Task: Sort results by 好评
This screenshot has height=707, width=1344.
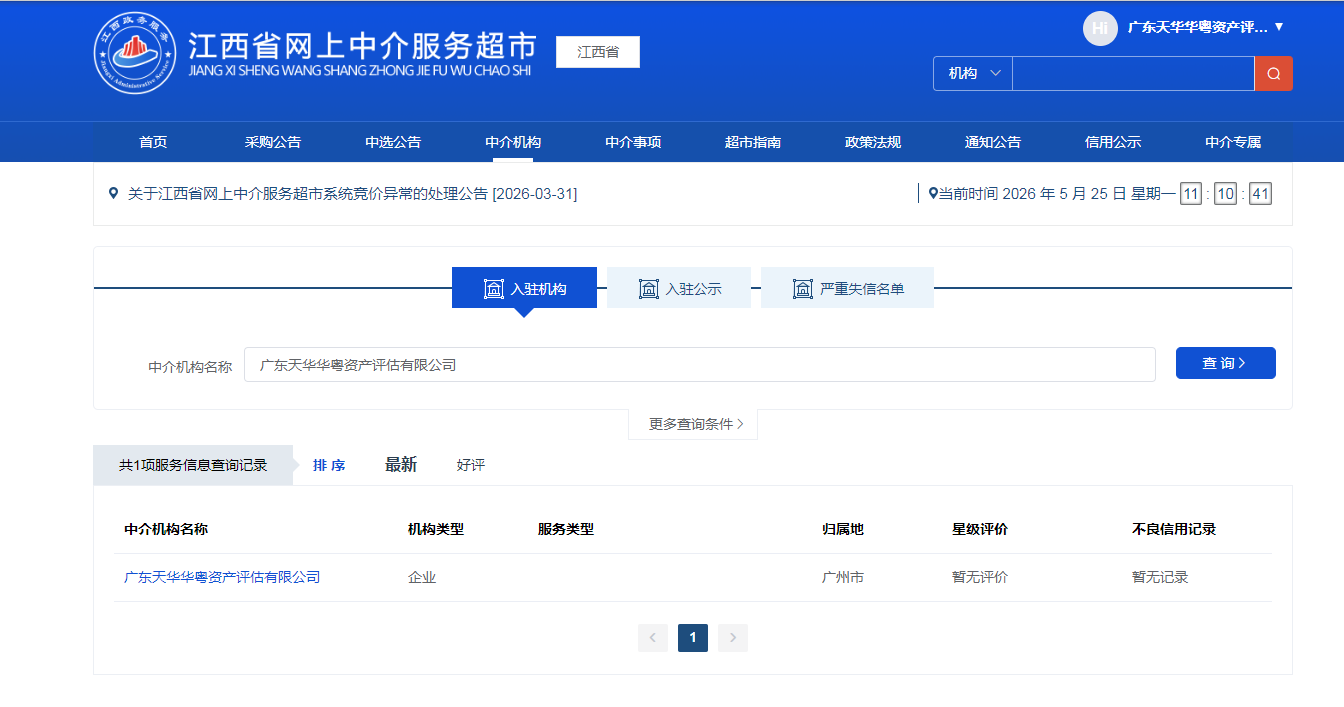Action: (471, 465)
